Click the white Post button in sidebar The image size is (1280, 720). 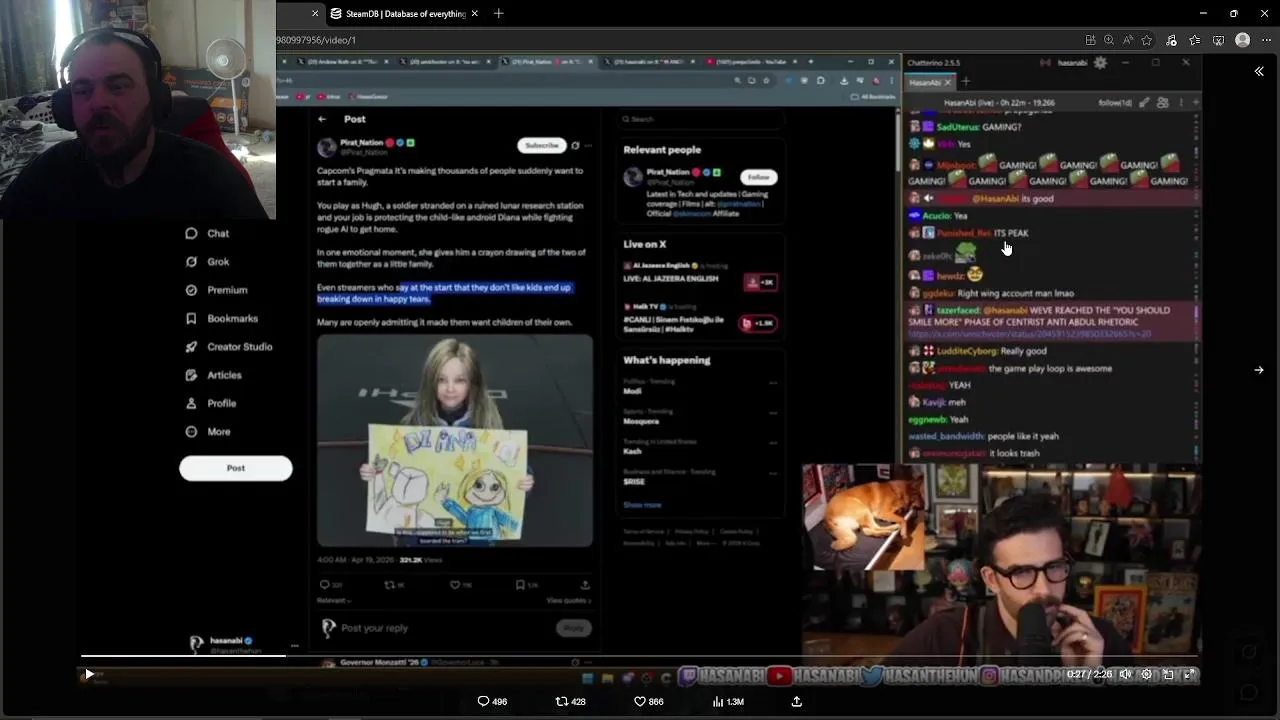[x=236, y=468]
